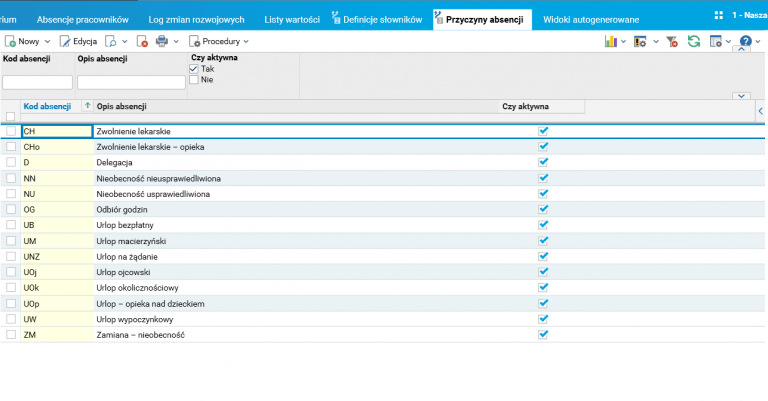Select the row checkbox for NN
This screenshot has height=401, width=768.
[x=11, y=178]
